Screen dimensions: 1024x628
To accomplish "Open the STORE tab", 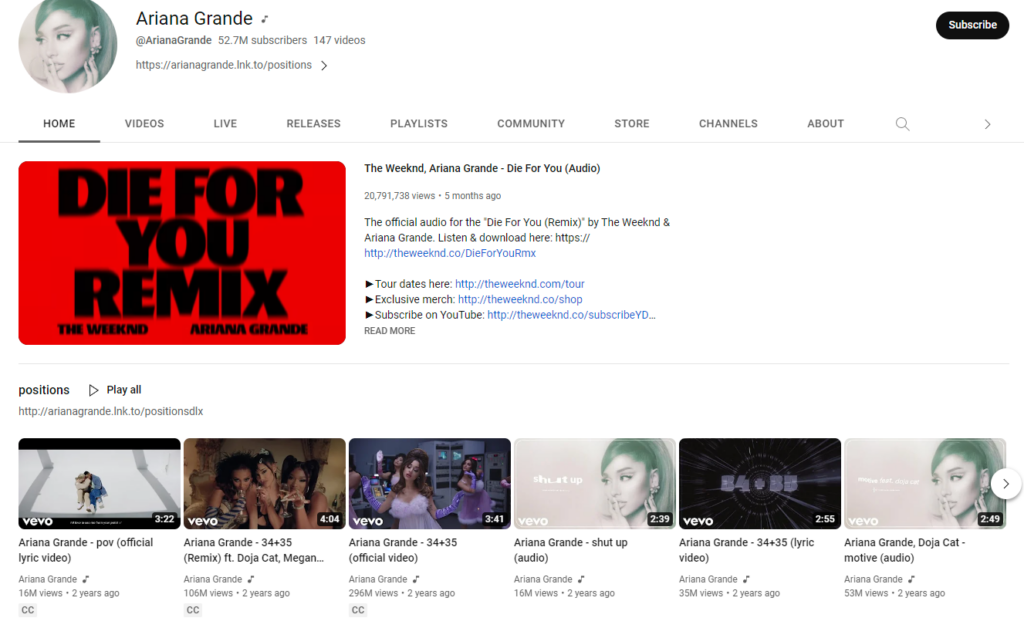I will [x=632, y=123].
